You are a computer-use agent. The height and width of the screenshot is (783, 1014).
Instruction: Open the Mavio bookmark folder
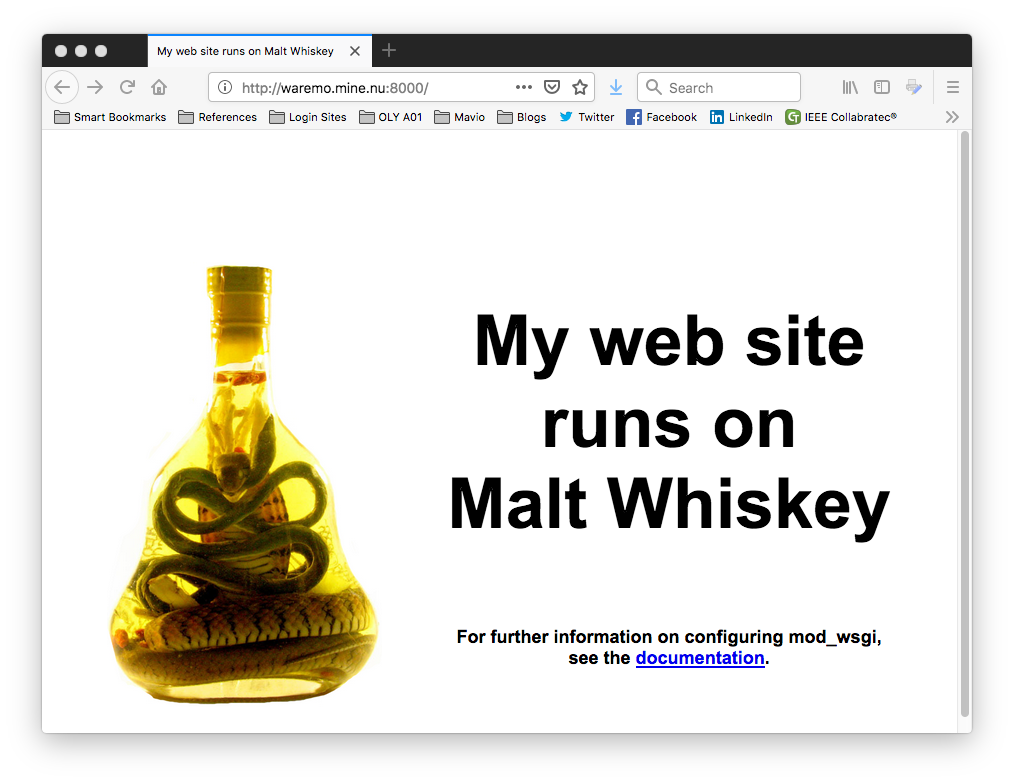[x=460, y=117]
